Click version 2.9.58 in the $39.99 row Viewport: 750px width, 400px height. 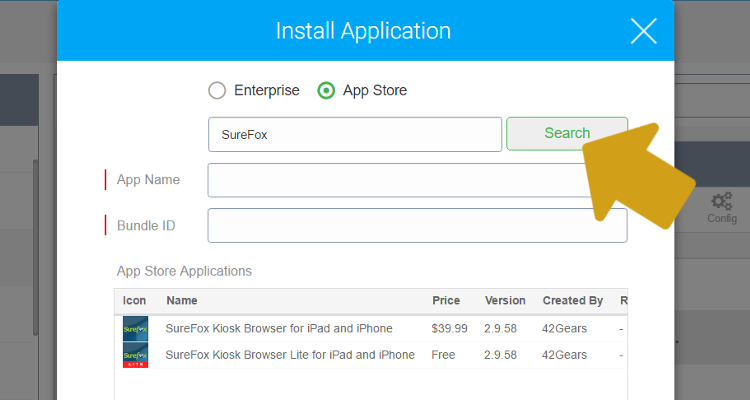pyautogui.click(x=500, y=328)
